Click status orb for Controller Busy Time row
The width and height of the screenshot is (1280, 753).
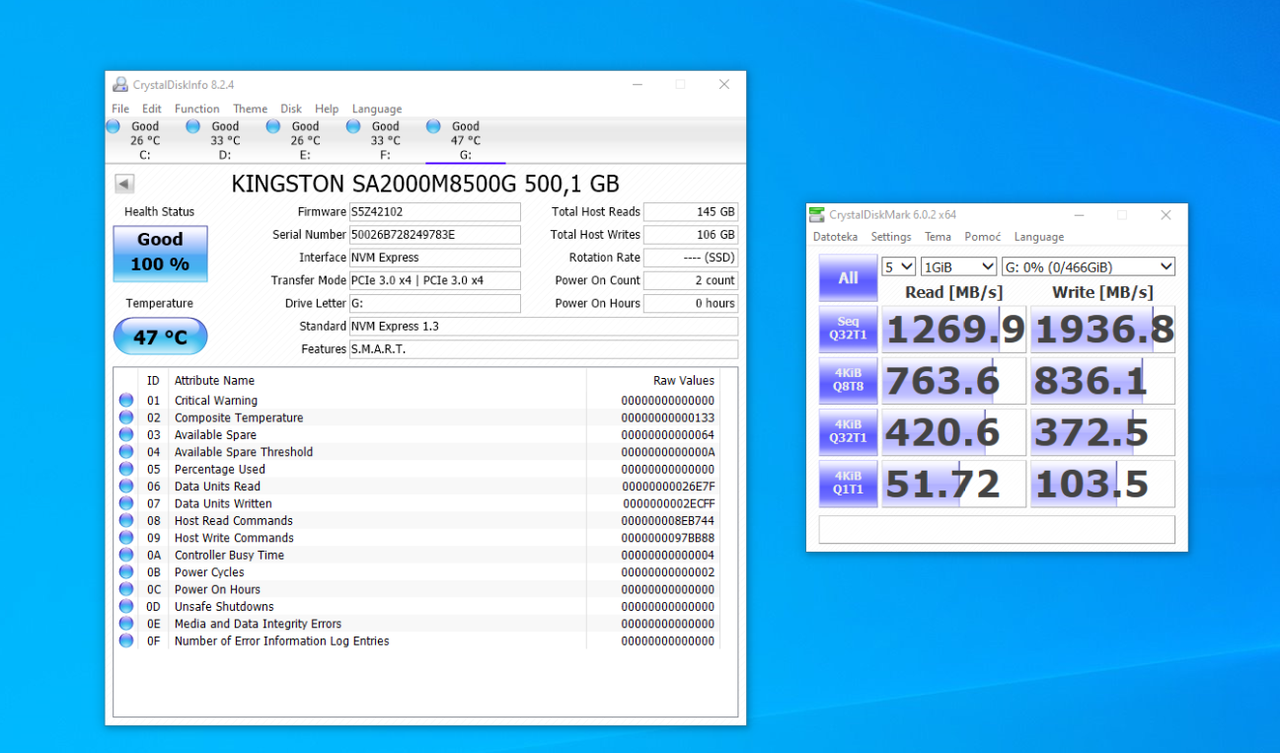[x=126, y=555]
